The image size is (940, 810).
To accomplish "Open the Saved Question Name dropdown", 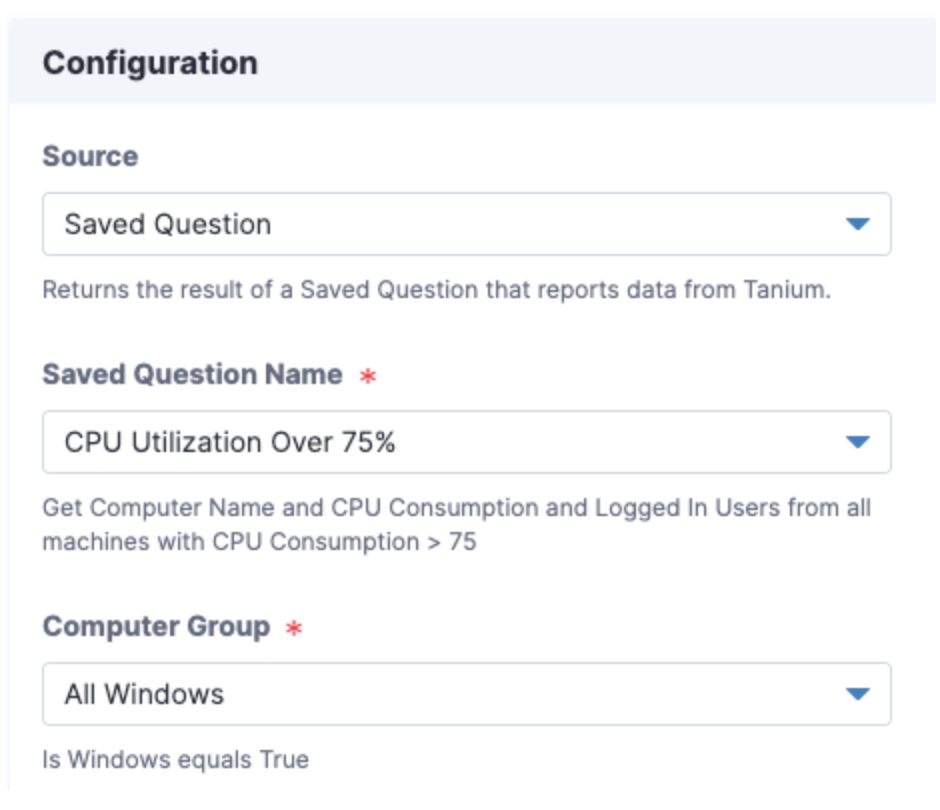I will [x=467, y=440].
